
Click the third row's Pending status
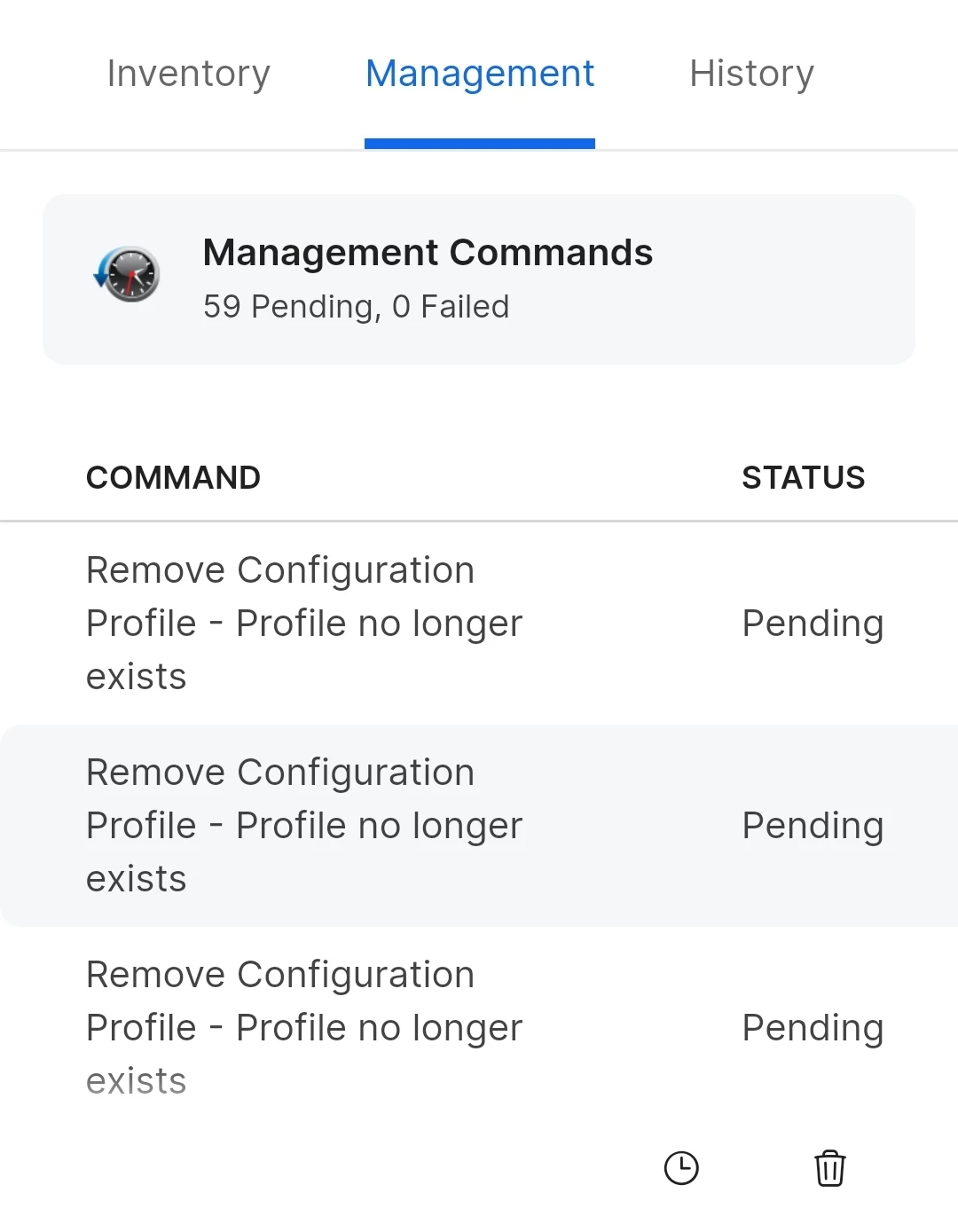[x=813, y=1028]
